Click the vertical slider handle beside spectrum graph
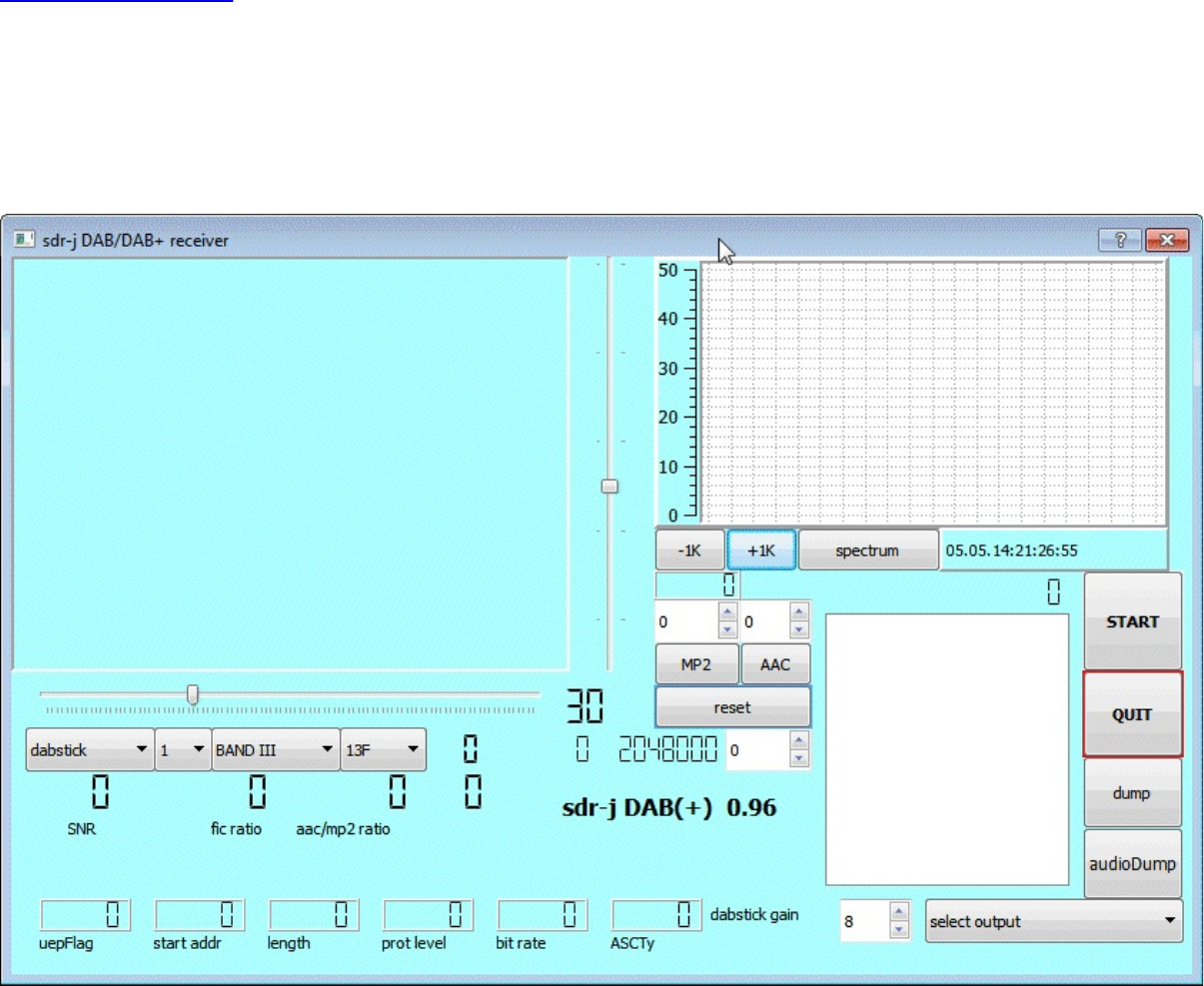The width and height of the screenshot is (1204, 986). (609, 487)
